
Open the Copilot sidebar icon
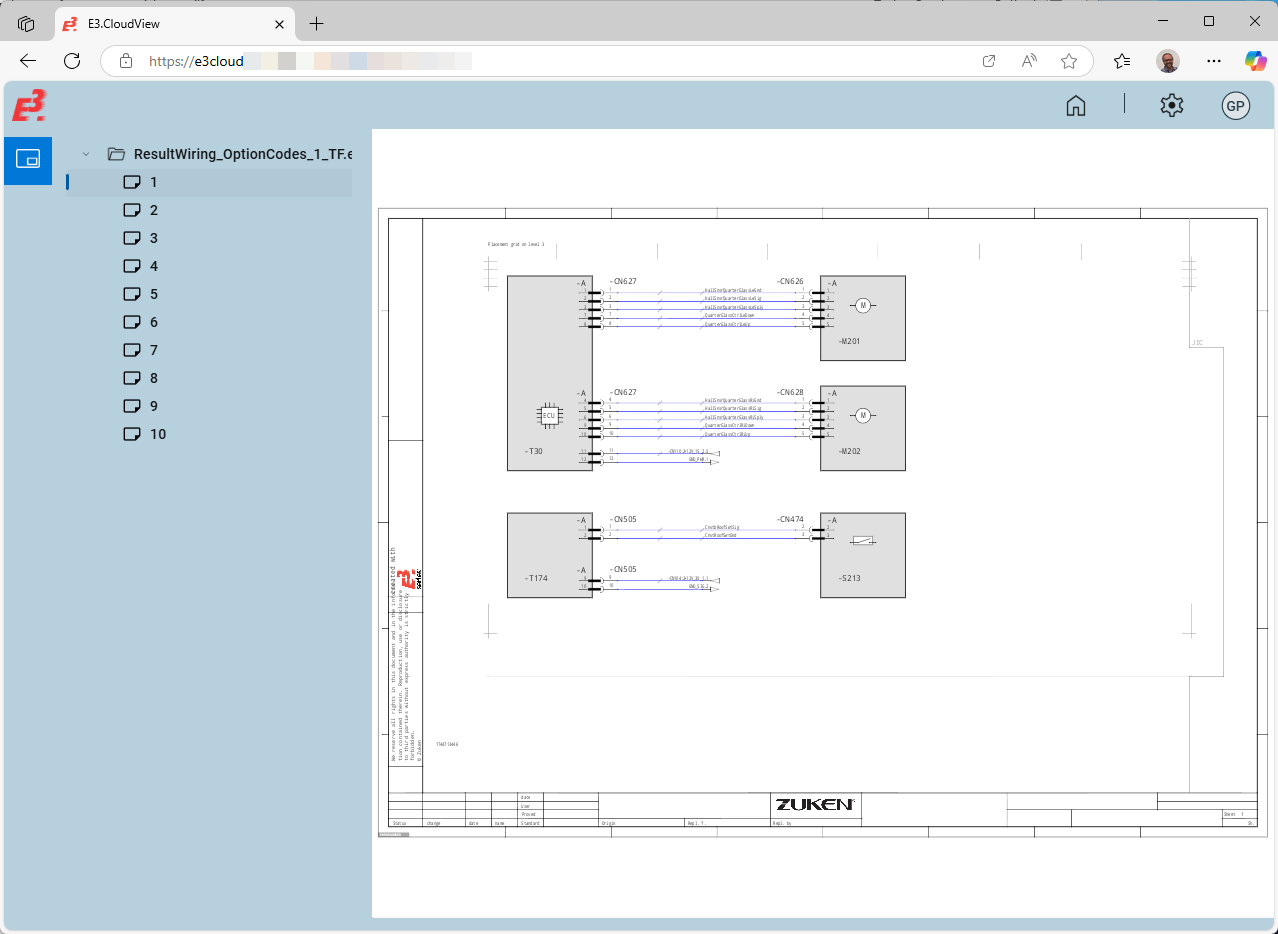[1255, 61]
